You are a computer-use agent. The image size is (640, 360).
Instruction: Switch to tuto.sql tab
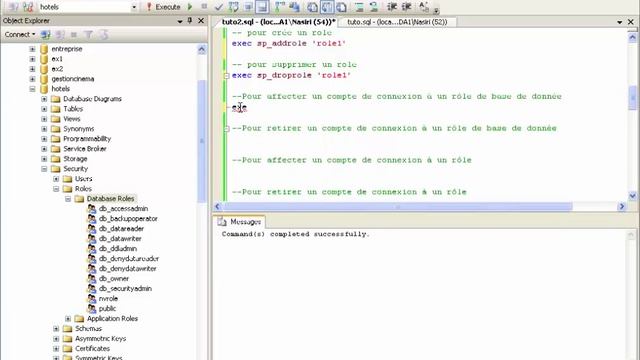point(398,22)
